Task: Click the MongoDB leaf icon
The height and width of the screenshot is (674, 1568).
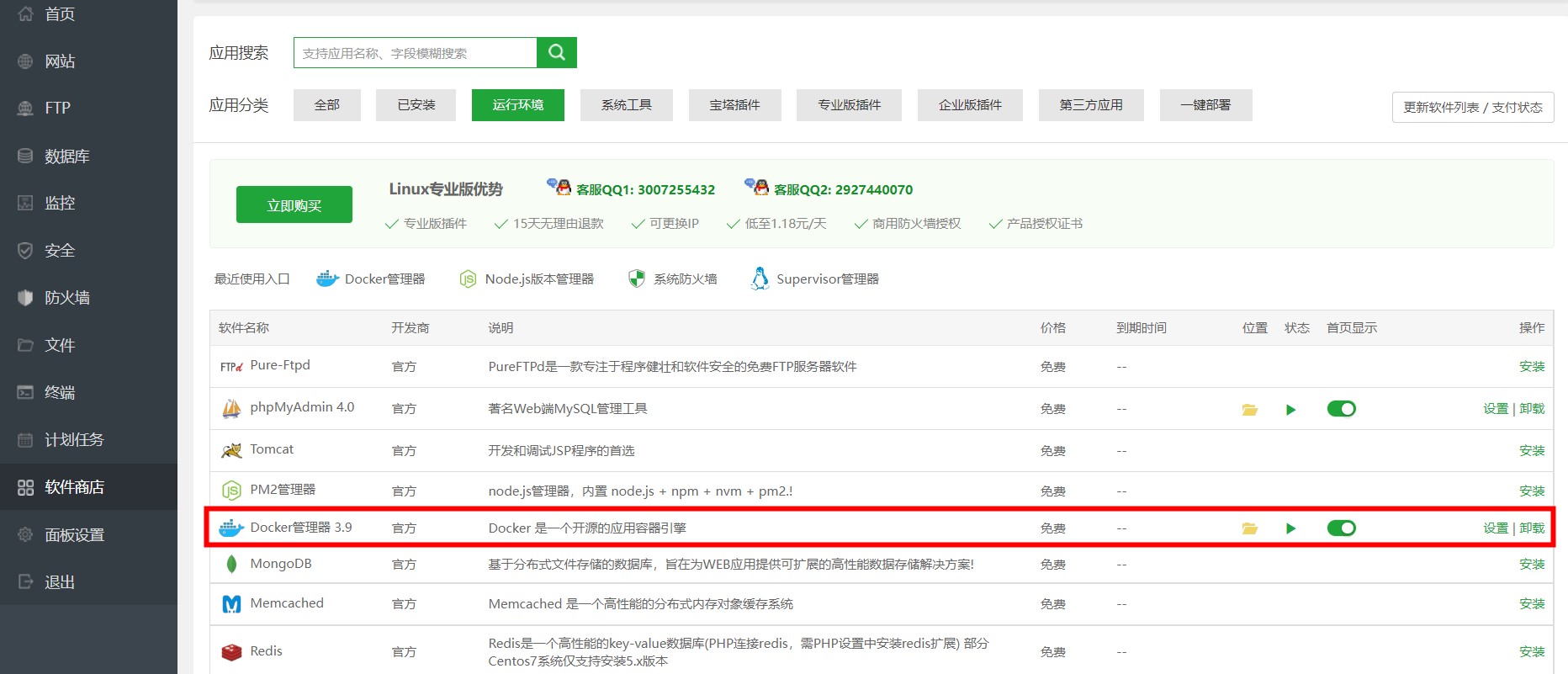Action: tap(231, 565)
